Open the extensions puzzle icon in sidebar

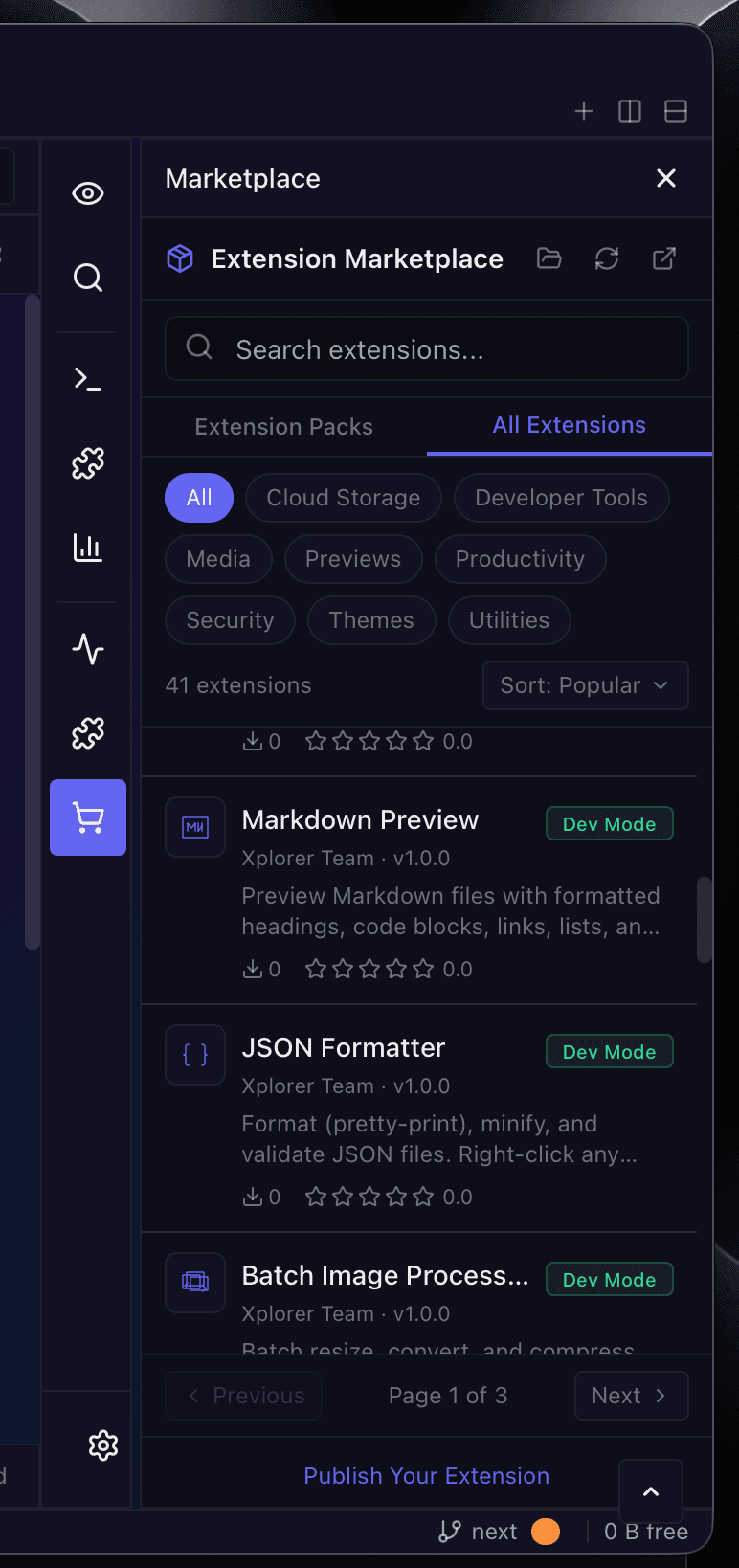pos(87,462)
